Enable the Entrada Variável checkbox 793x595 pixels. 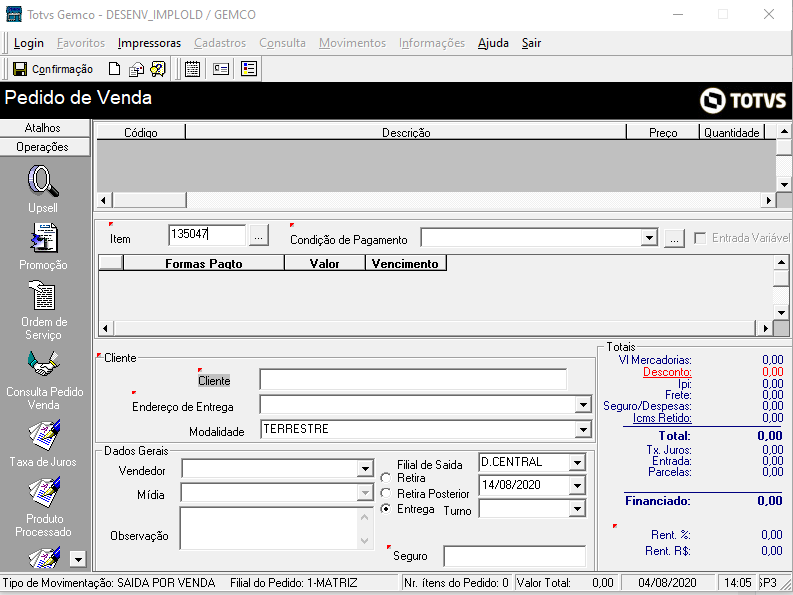coord(700,238)
